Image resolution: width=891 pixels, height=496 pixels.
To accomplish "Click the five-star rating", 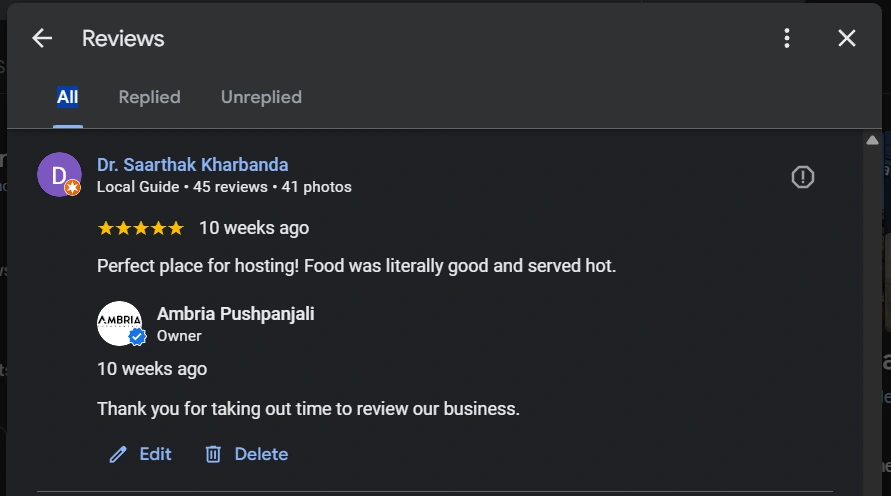I will (x=140, y=228).
